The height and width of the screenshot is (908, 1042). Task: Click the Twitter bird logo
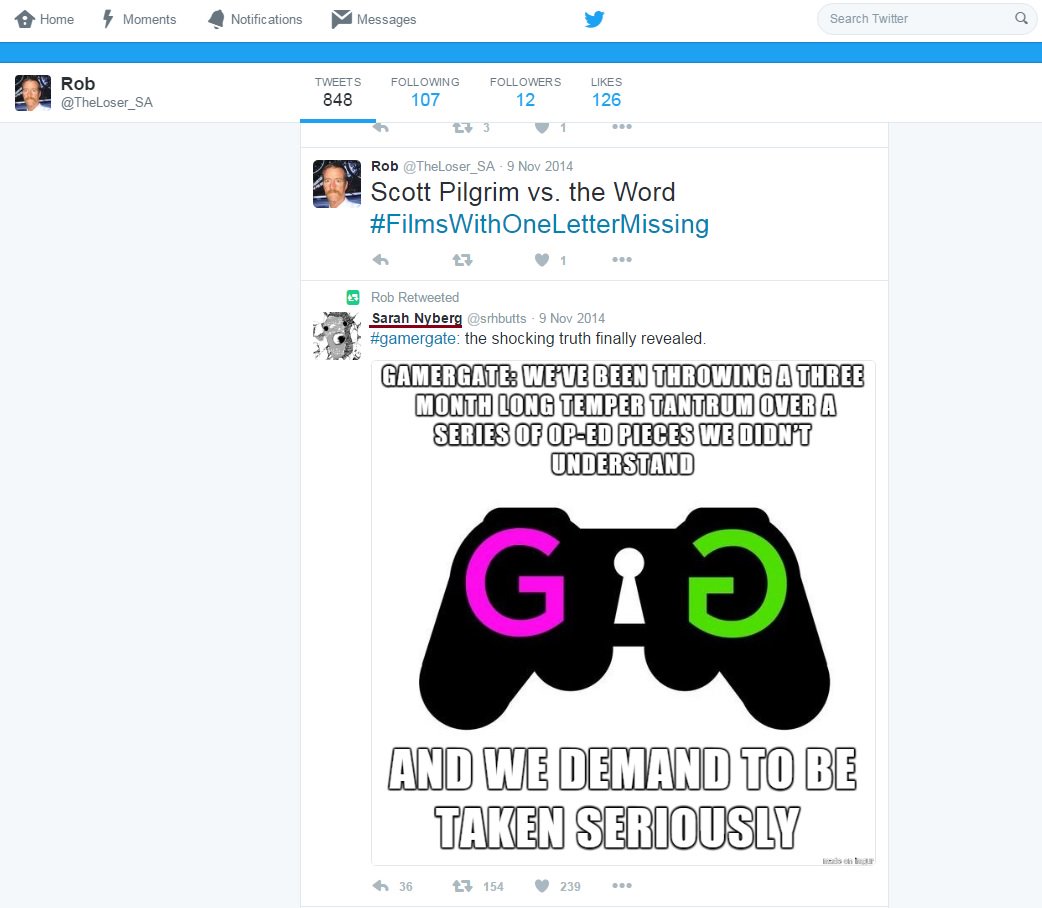pyautogui.click(x=594, y=19)
